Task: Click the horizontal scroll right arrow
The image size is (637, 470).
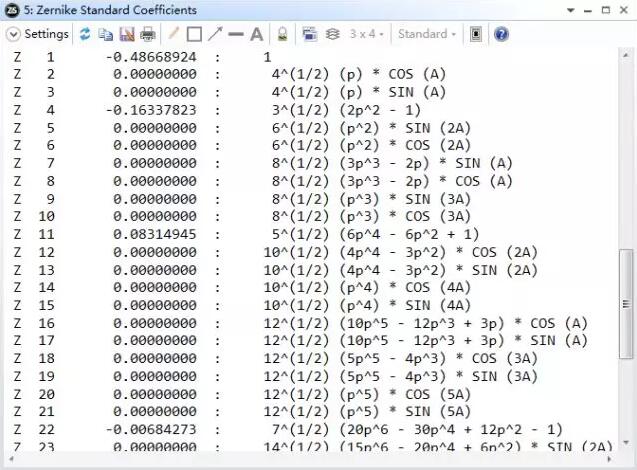Action: tap(609, 459)
